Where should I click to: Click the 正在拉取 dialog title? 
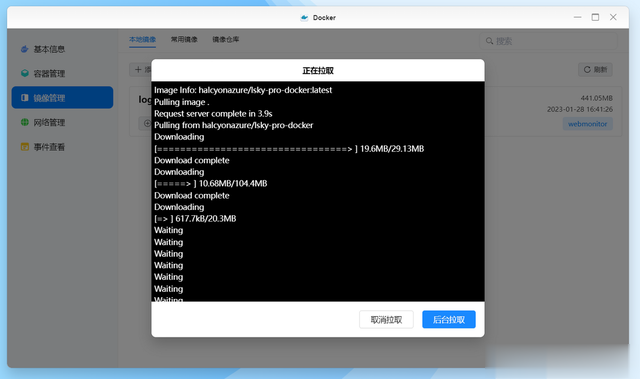tap(318, 71)
